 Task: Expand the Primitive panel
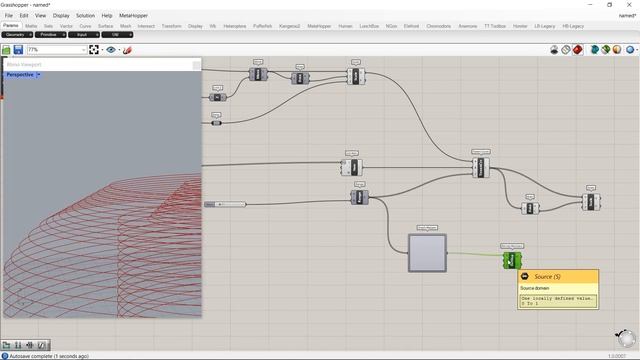[x=50, y=35]
